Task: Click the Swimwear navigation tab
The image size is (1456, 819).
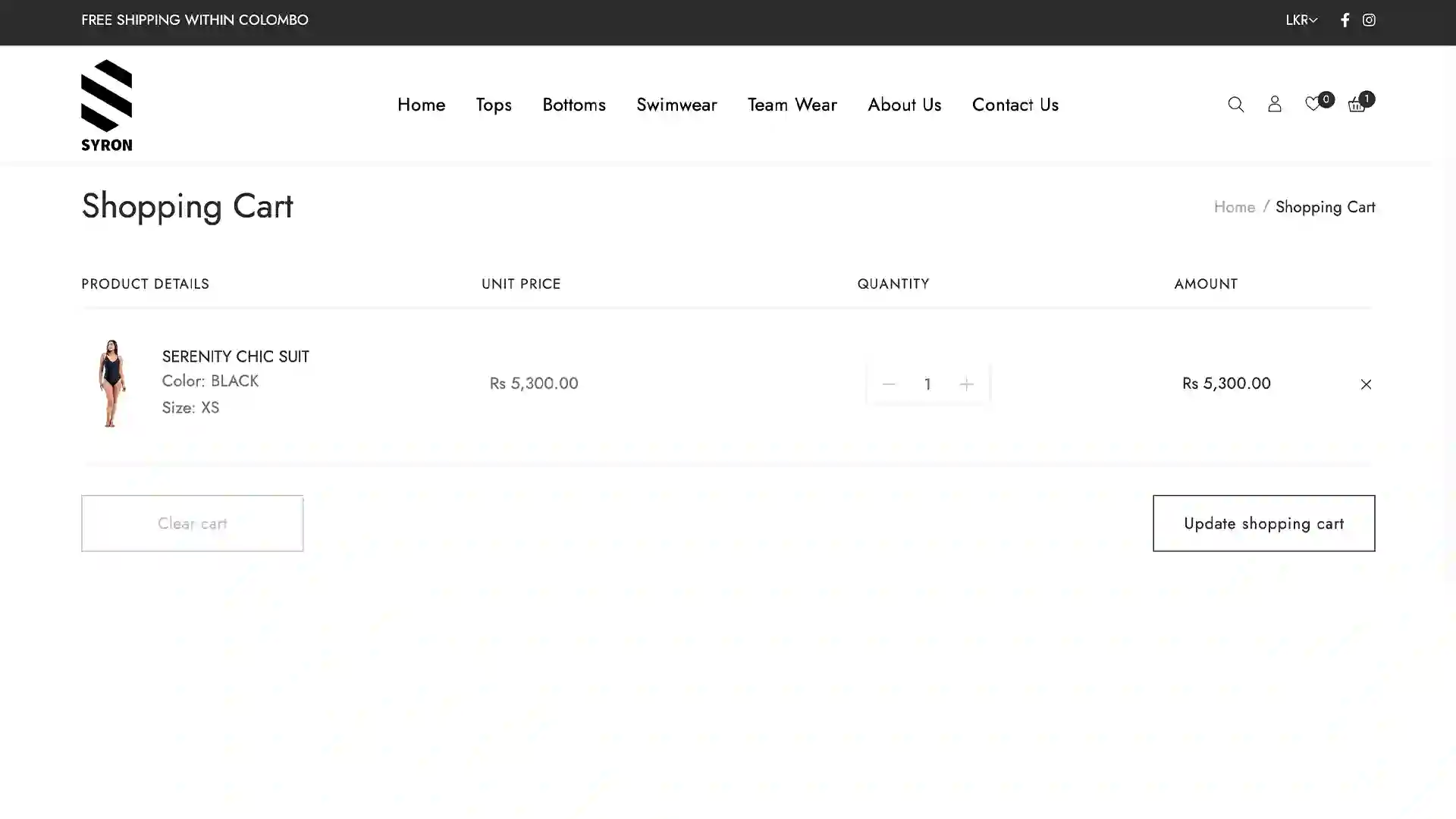Action: pos(677,104)
